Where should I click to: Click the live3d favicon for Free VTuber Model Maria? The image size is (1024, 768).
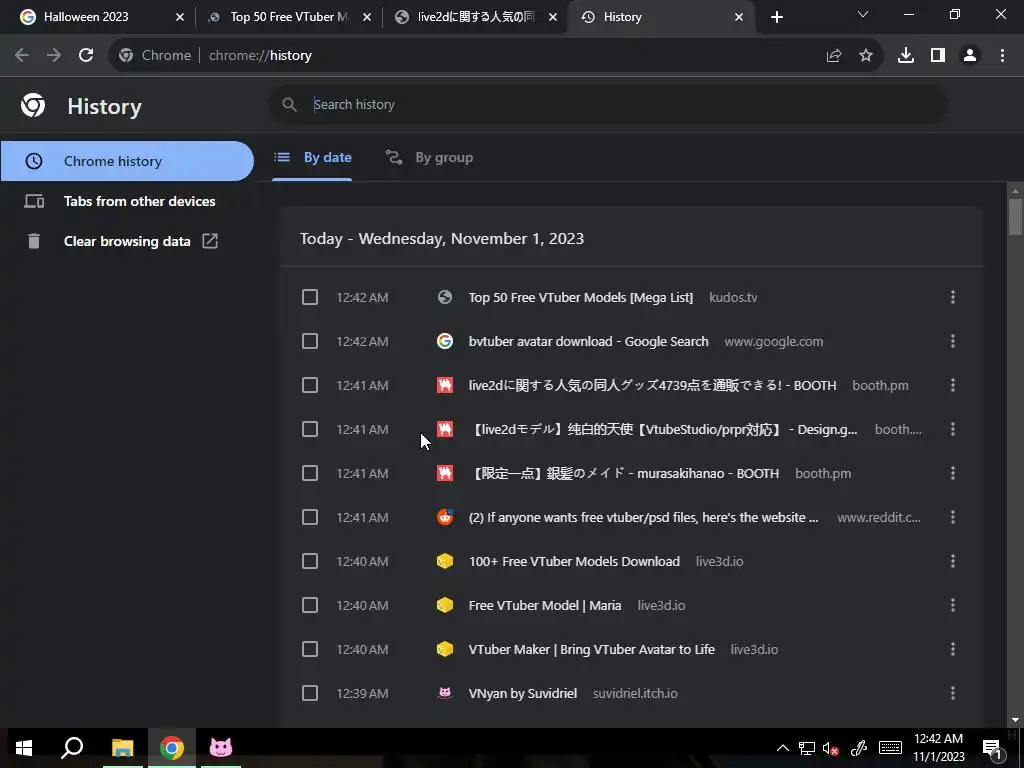[445, 605]
